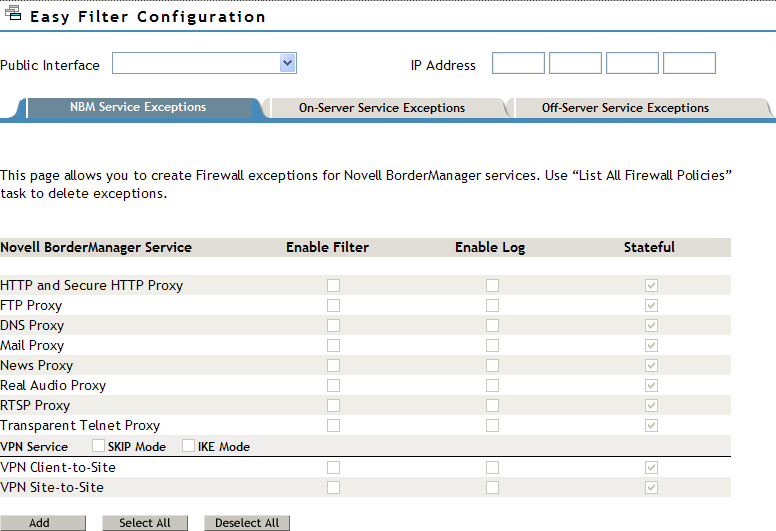Switch to On-Server Service Exceptions tab
Image resolution: width=776 pixels, height=531 pixels.
point(382,108)
